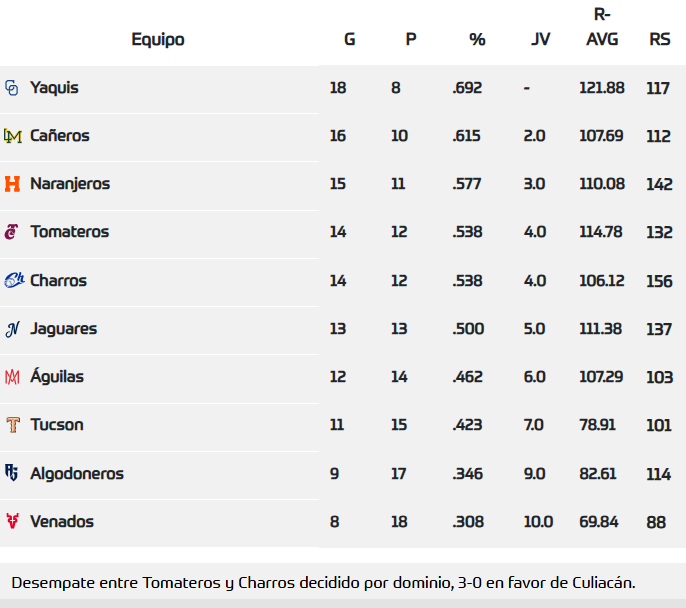Select the Venados team name
This screenshot has height=608, width=686.
62,521
